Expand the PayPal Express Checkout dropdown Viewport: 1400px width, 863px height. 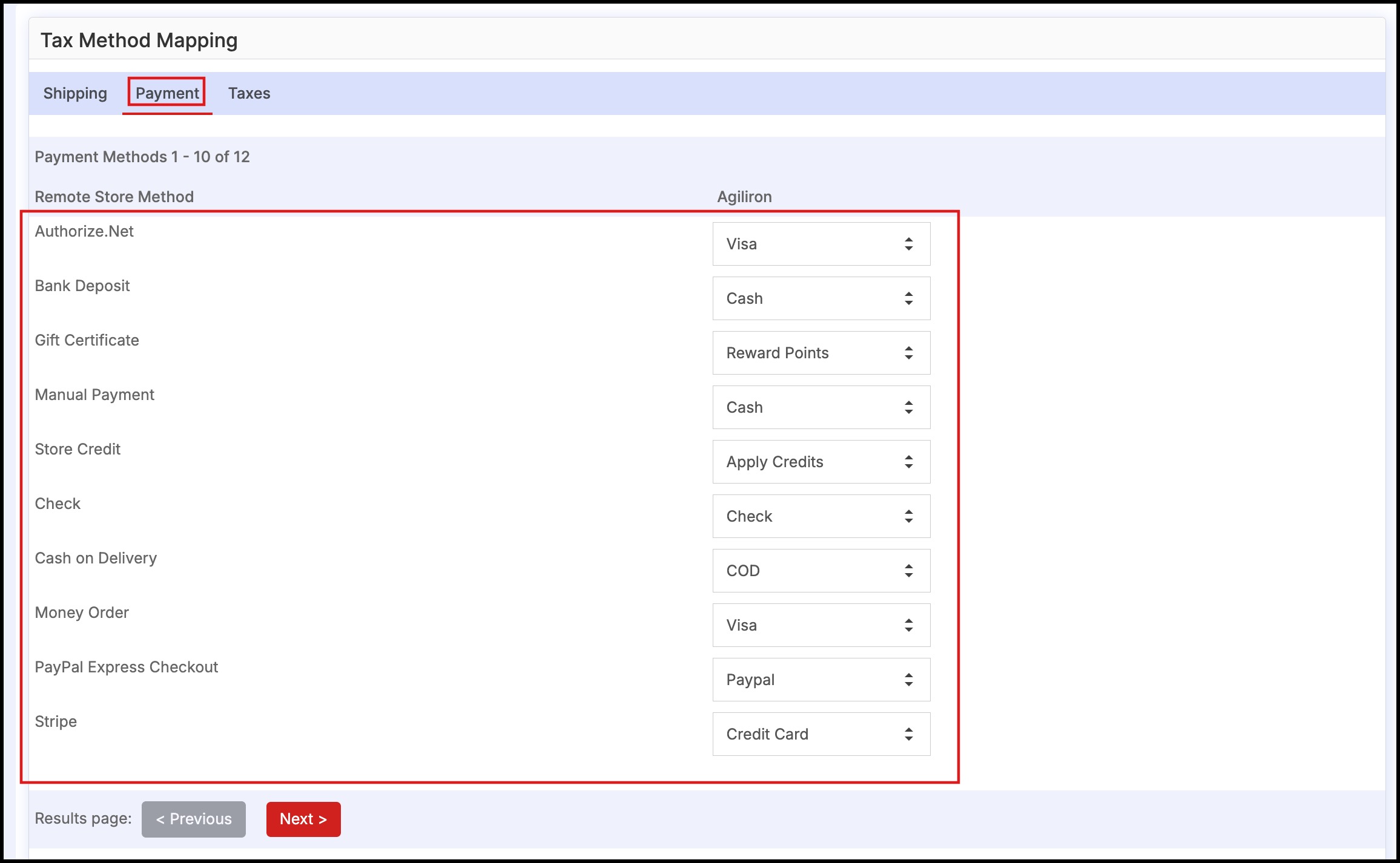[821, 680]
